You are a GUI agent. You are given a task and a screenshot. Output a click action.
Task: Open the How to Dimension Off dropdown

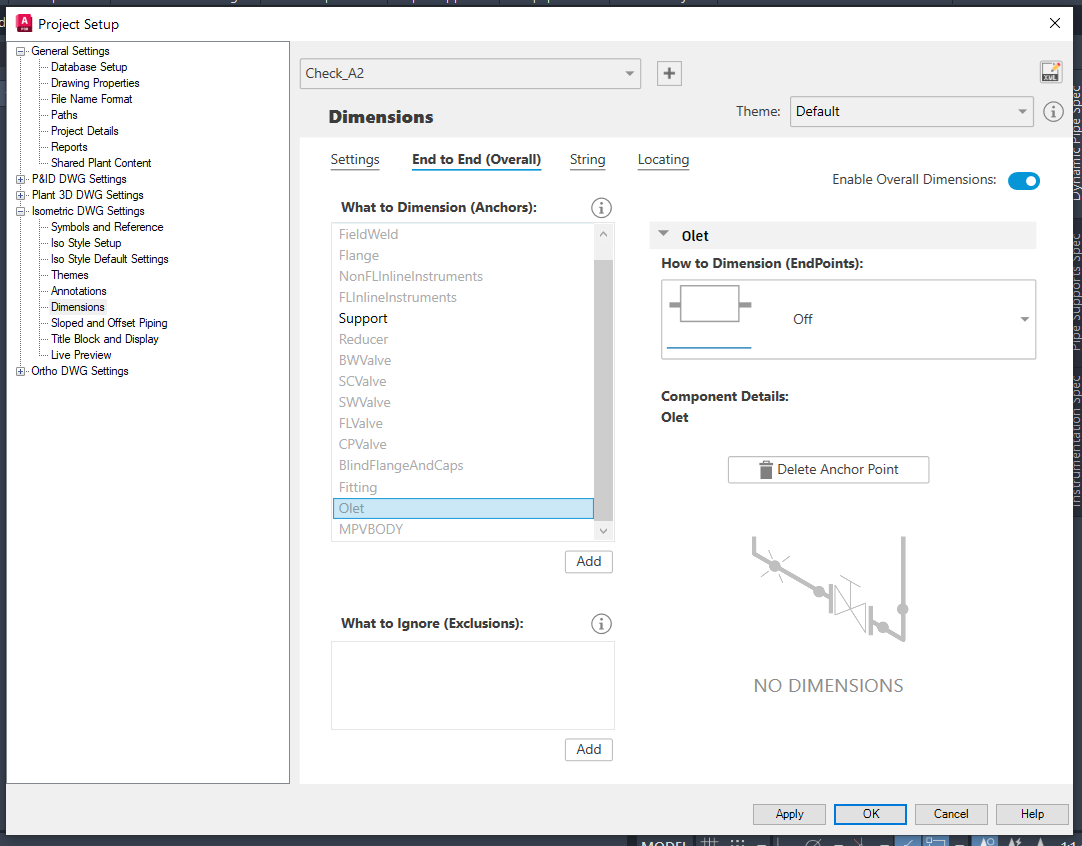click(x=848, y=319)
